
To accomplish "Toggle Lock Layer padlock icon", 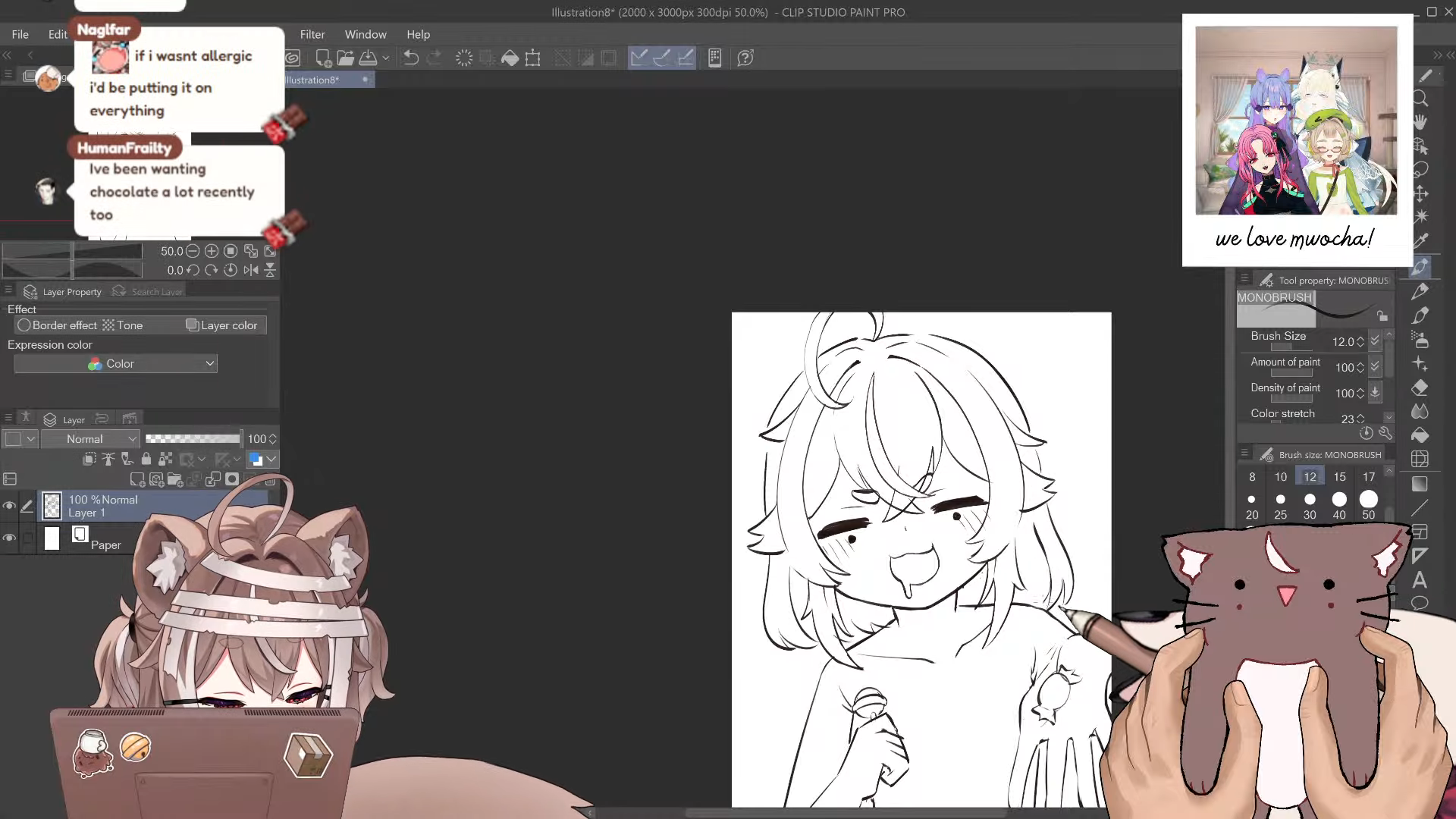I will click(146, 459).
